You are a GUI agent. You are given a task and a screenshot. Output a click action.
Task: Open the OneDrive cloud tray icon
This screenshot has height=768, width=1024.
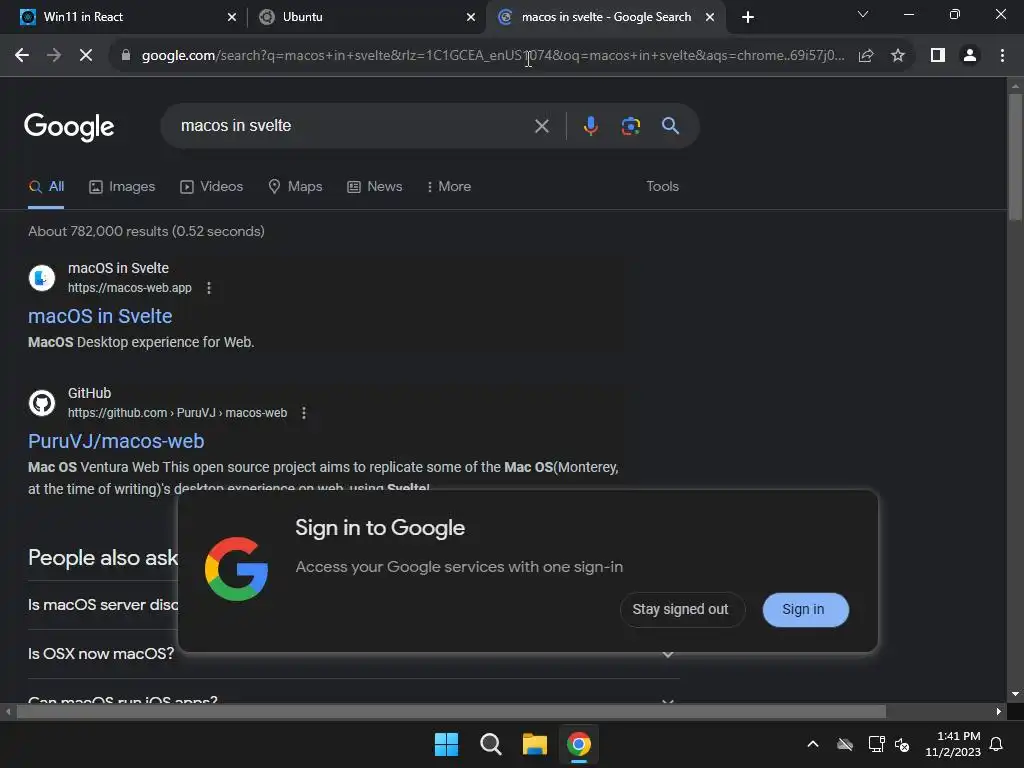pos(845,744)
